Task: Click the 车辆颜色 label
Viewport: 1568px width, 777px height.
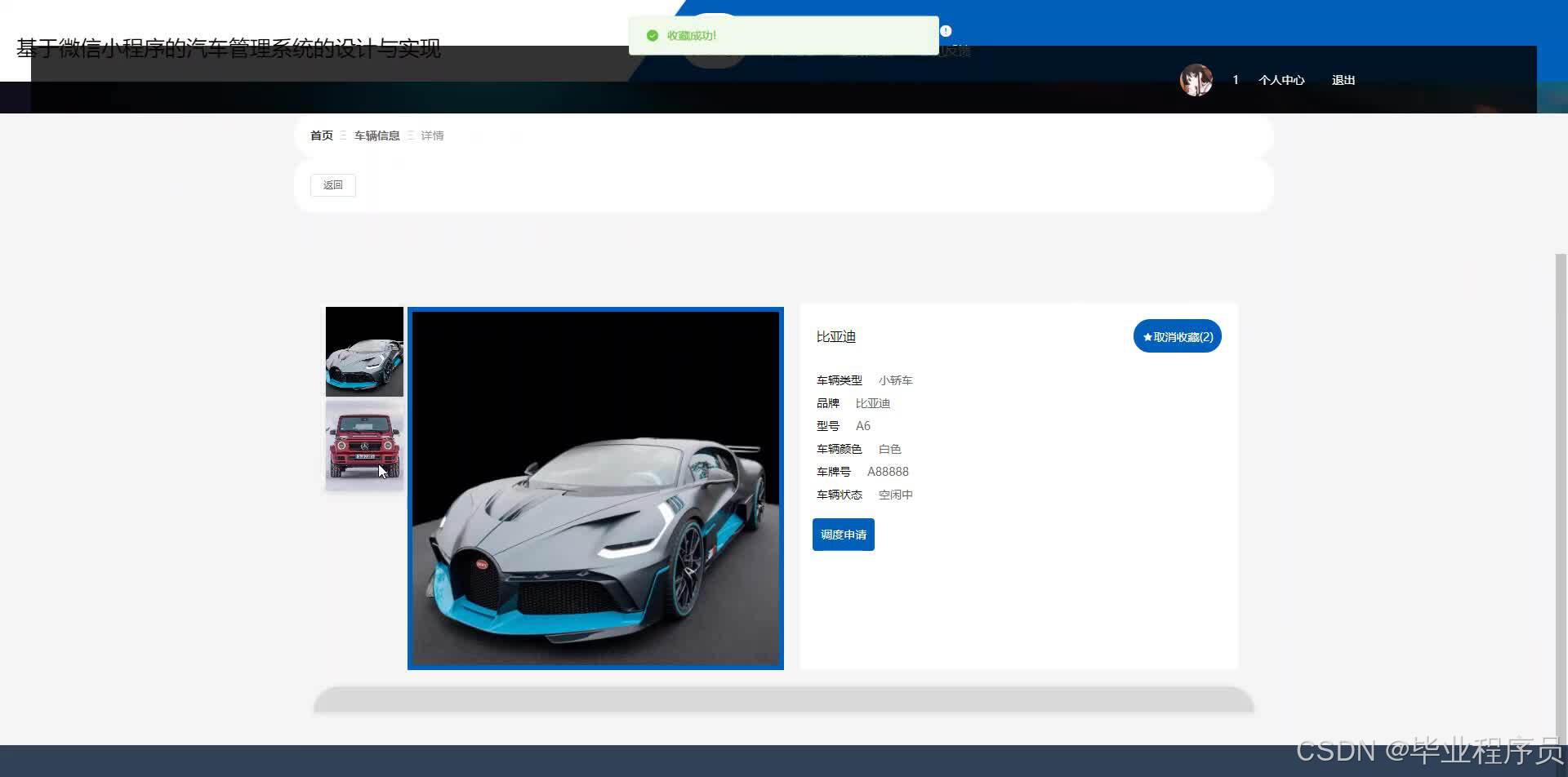Action: click(840, 449)
